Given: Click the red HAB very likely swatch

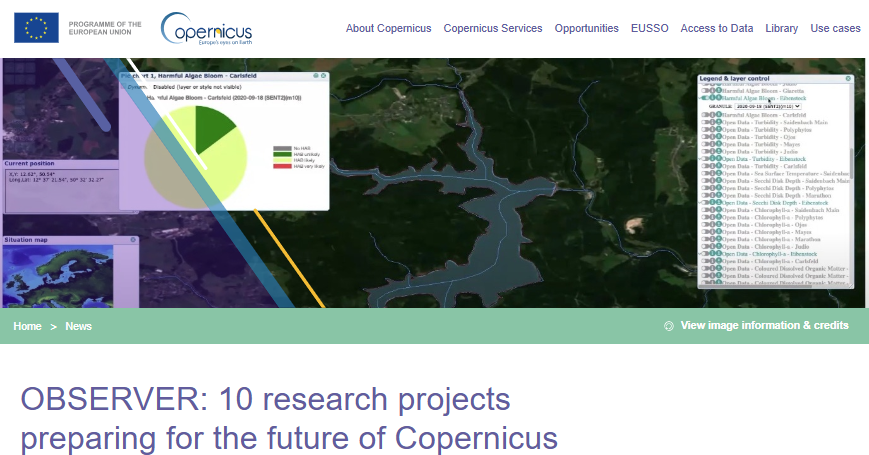Looking at the screenshot, I should coord(282,166).
